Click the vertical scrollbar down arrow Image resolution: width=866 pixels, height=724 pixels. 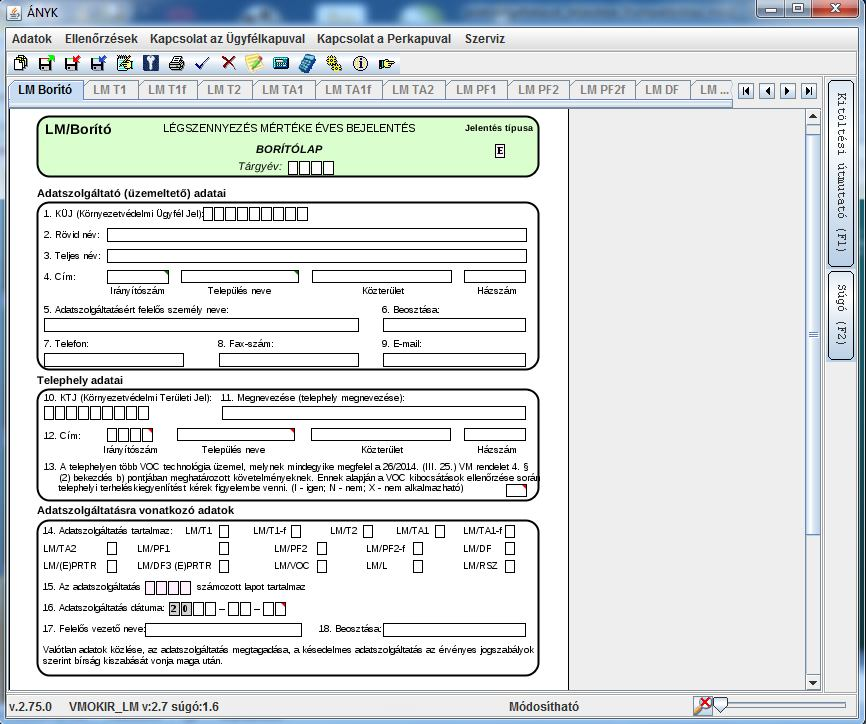click(x=812, y=683)
